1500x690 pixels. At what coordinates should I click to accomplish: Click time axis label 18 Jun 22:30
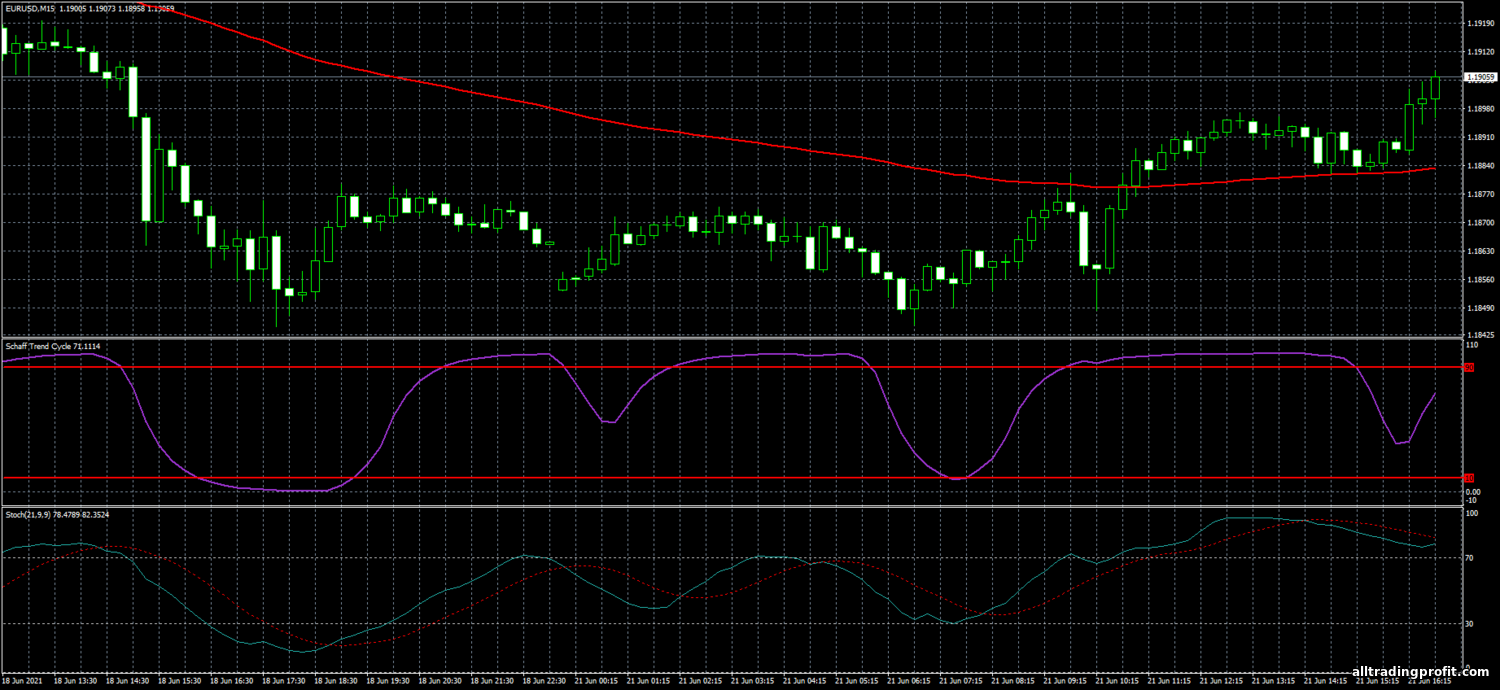tap(545, 680)
